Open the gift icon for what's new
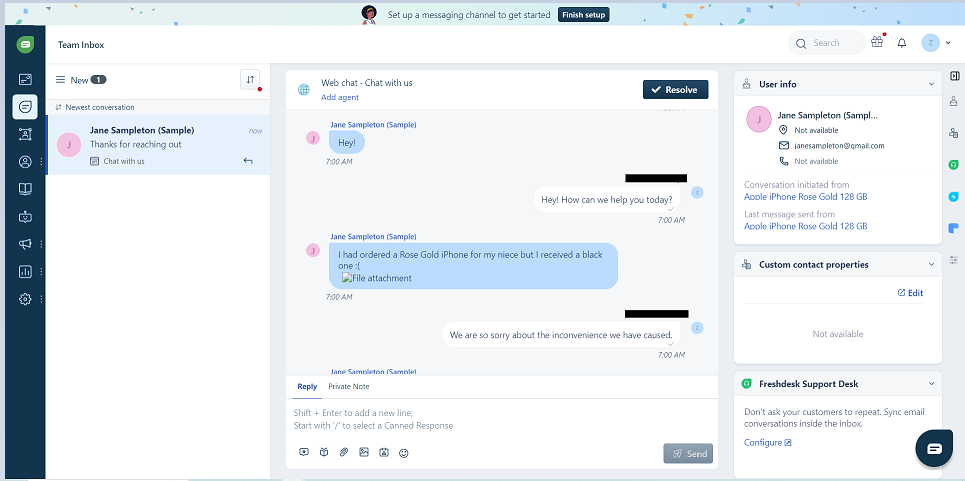The width and height of the screenshot is (965, 481). [x=877, y=43]
